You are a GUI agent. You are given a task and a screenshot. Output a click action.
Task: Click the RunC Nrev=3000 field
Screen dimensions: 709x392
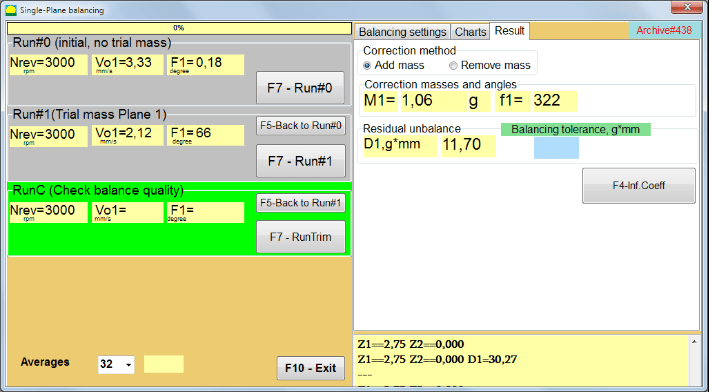(x=49, y=213)
